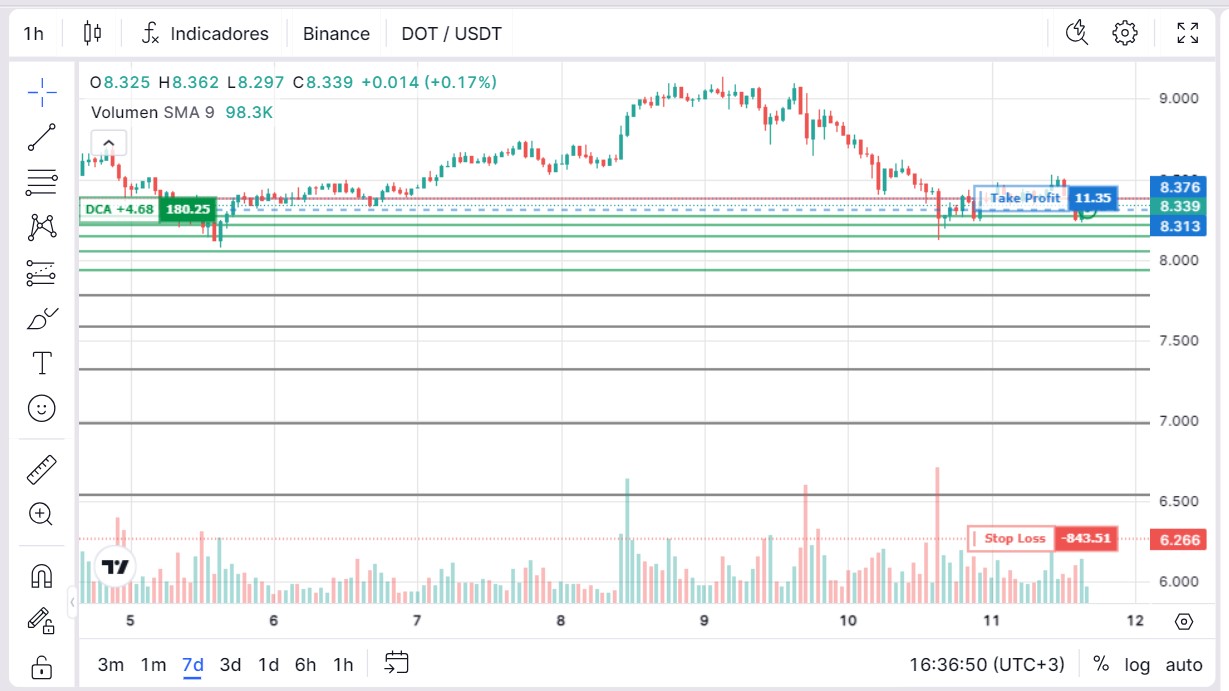The height and width of the screenshot is (691, 1229).
Task: Select the 6h range at bottom
Action: coord(305,664)
